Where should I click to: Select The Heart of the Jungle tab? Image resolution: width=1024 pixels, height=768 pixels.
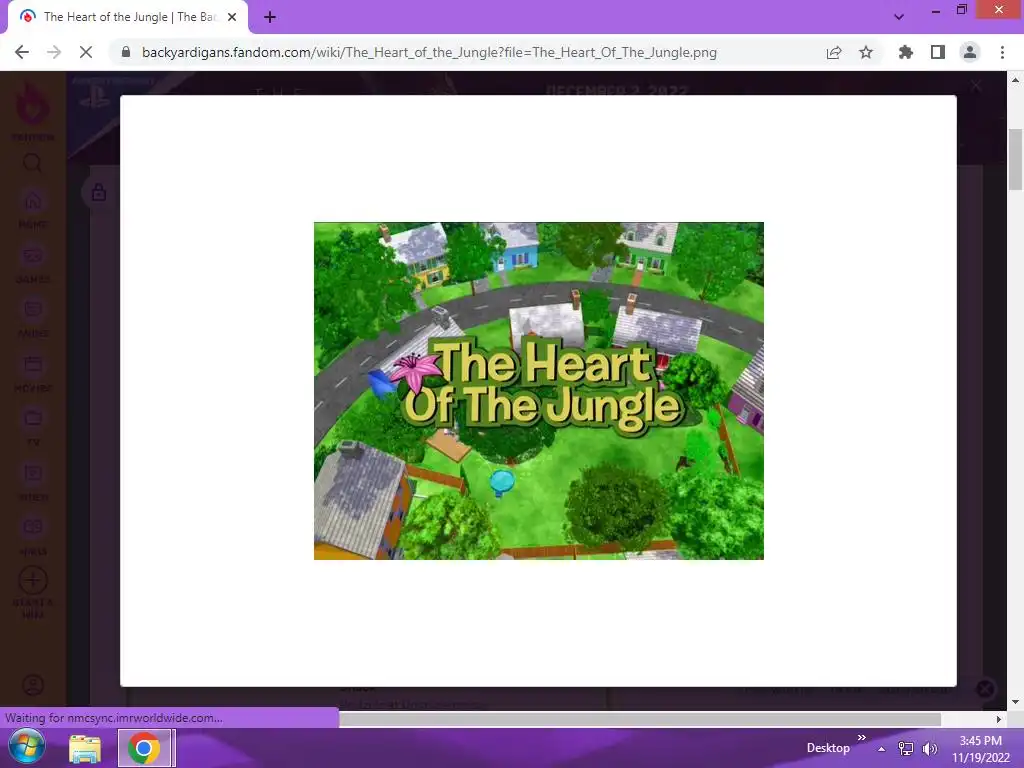128,17
